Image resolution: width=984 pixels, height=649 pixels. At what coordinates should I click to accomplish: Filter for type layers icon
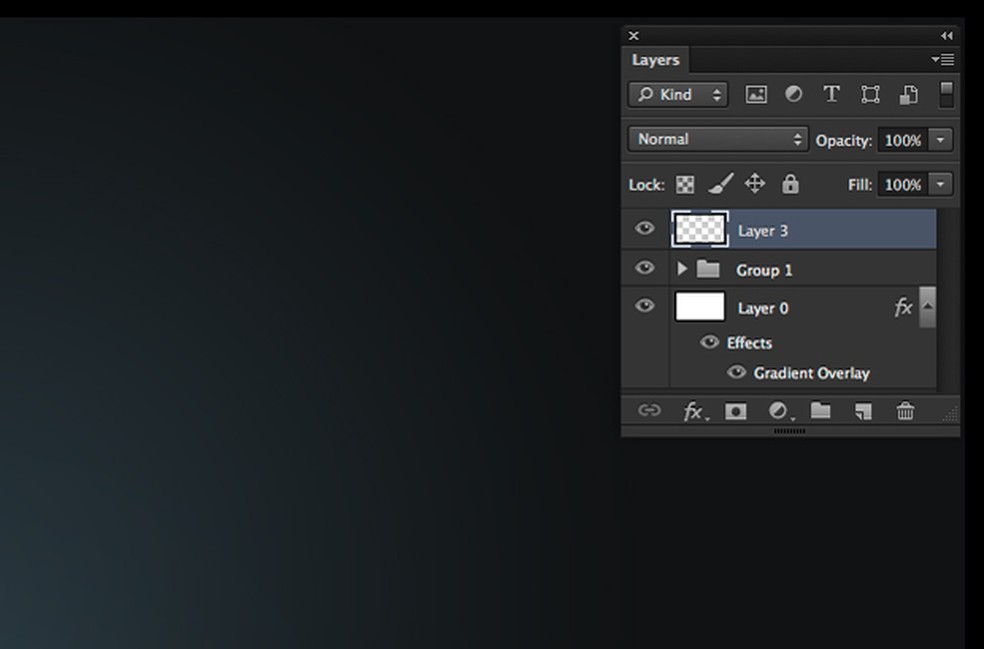(x=831, y=94)
